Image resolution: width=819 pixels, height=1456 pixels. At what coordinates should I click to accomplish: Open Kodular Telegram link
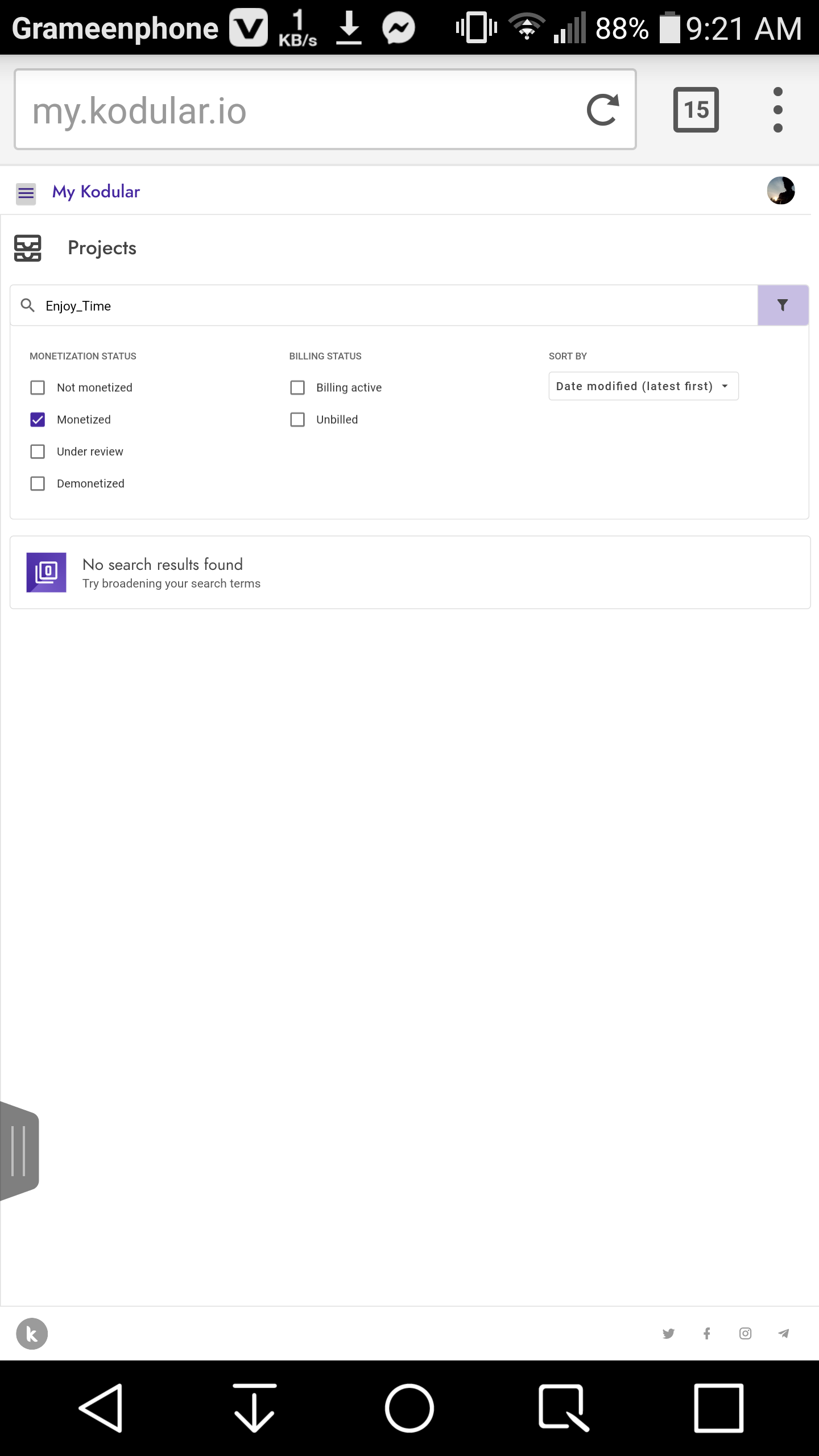784,1334
